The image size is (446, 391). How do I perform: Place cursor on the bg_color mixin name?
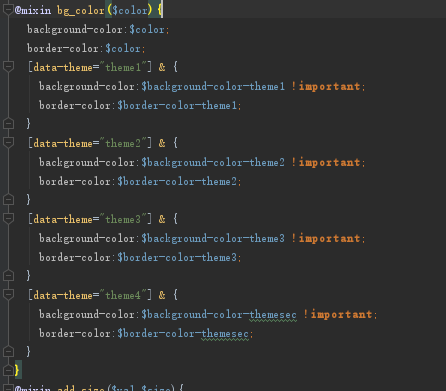tap(81, 10)
